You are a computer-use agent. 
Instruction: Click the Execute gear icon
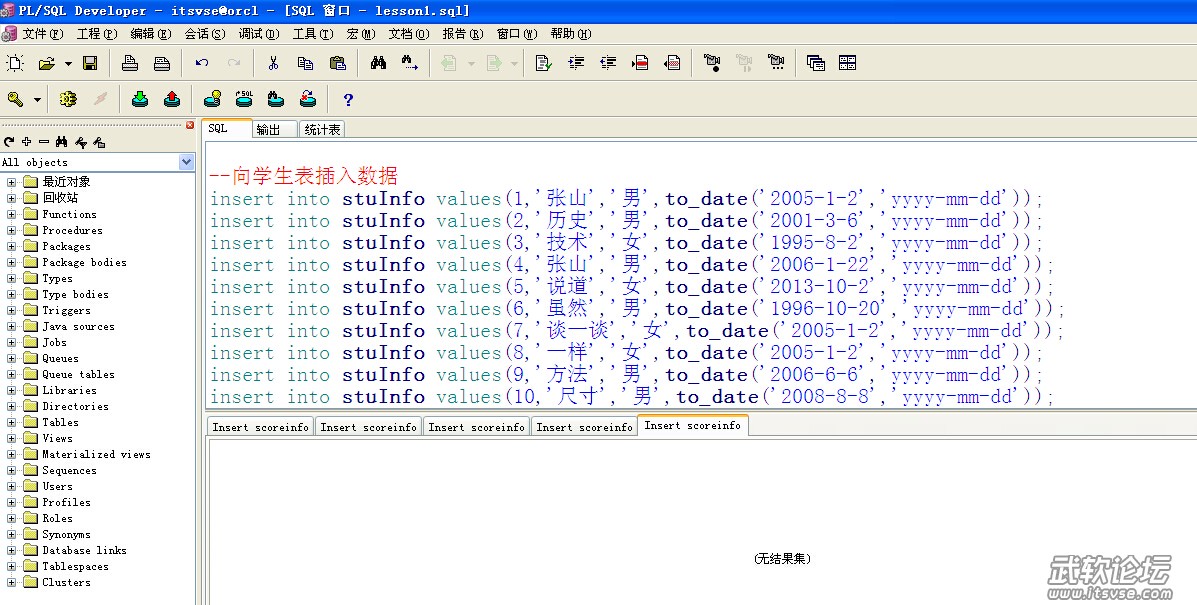point(68,99)
